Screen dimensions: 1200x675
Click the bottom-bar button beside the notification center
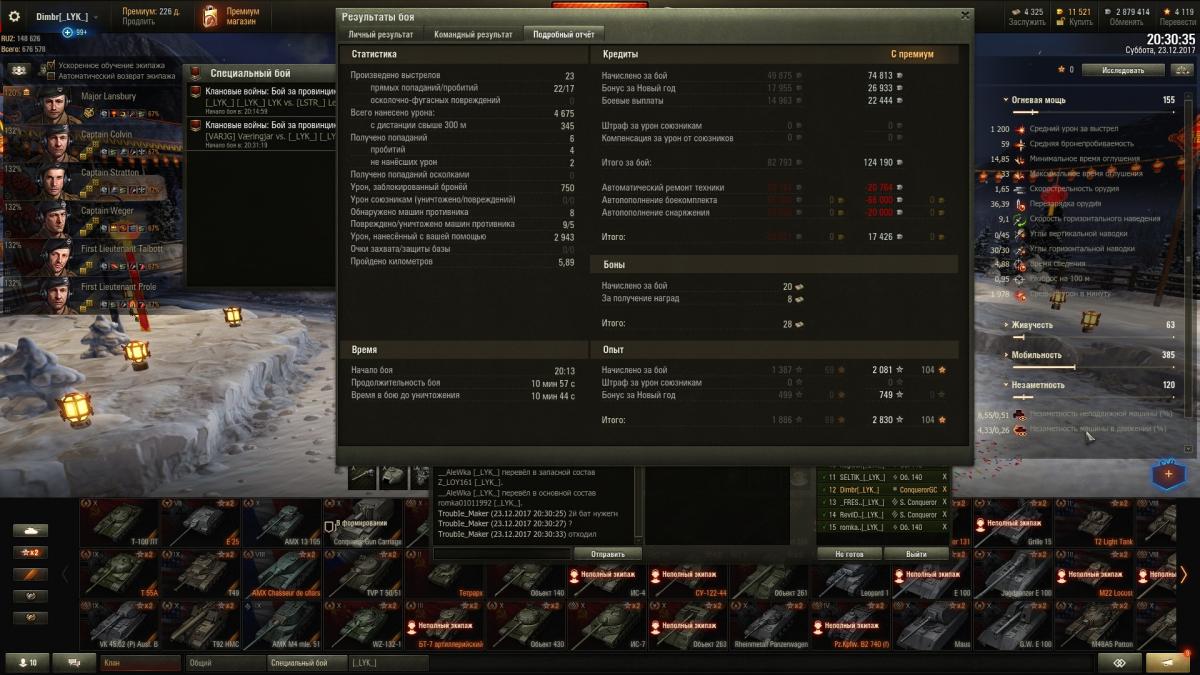[1119, 662]
